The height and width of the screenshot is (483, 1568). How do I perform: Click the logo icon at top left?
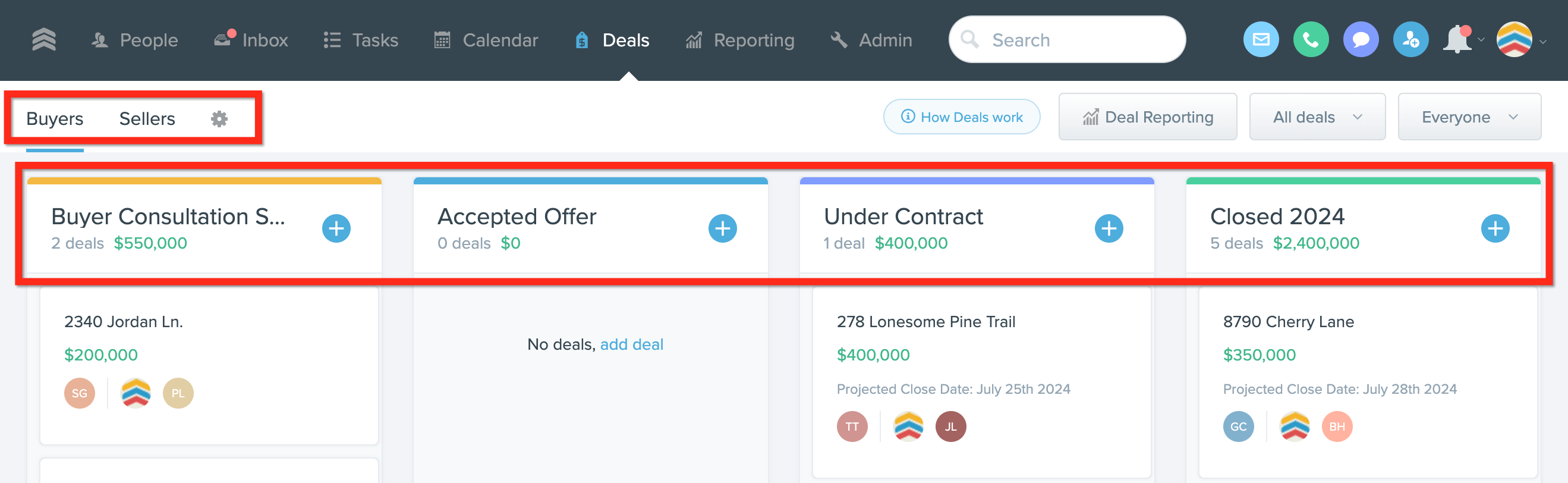click(44, 40)
